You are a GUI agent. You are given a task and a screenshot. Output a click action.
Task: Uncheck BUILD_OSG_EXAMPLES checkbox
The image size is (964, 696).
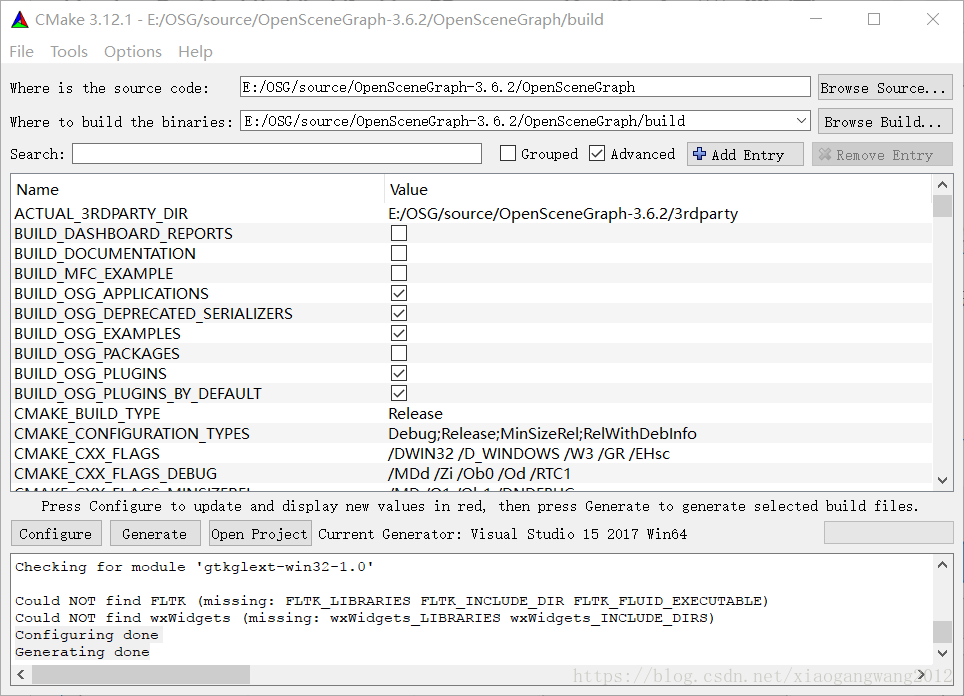click(399, 333)
